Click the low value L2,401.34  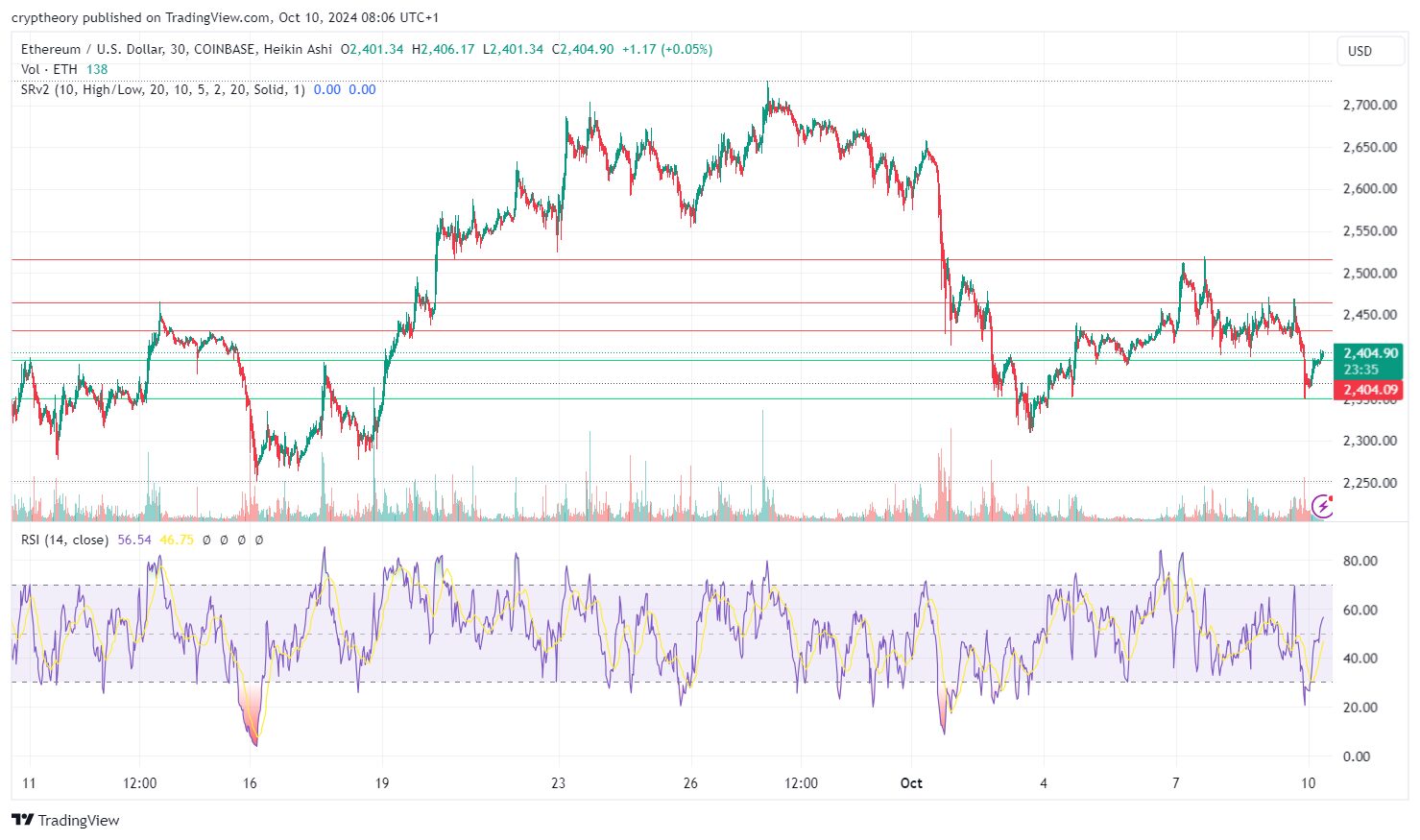pyautogui.click(x=513, y=49)
